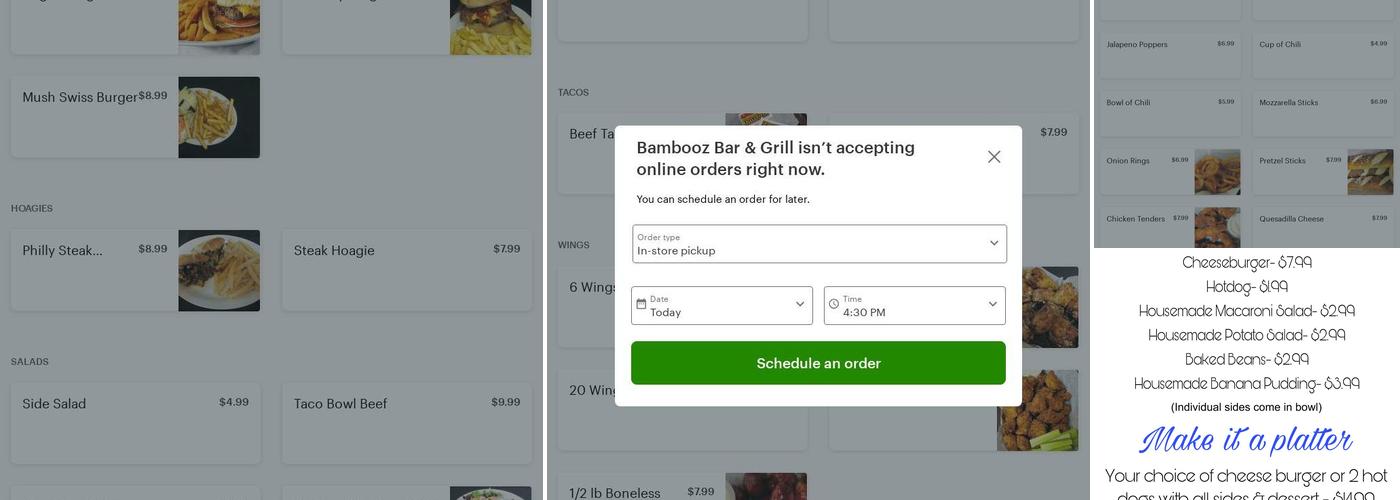Open the Onion Rings item

click(x=1170, y=172)
